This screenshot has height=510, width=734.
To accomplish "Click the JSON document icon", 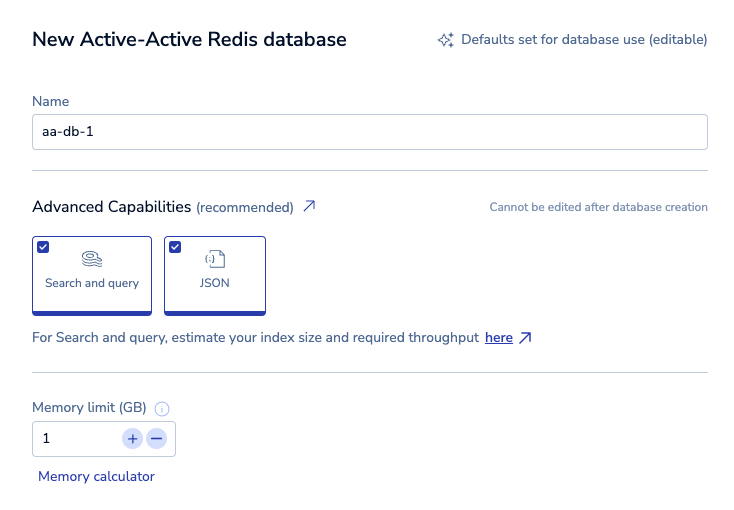I will tap(215, 259).
